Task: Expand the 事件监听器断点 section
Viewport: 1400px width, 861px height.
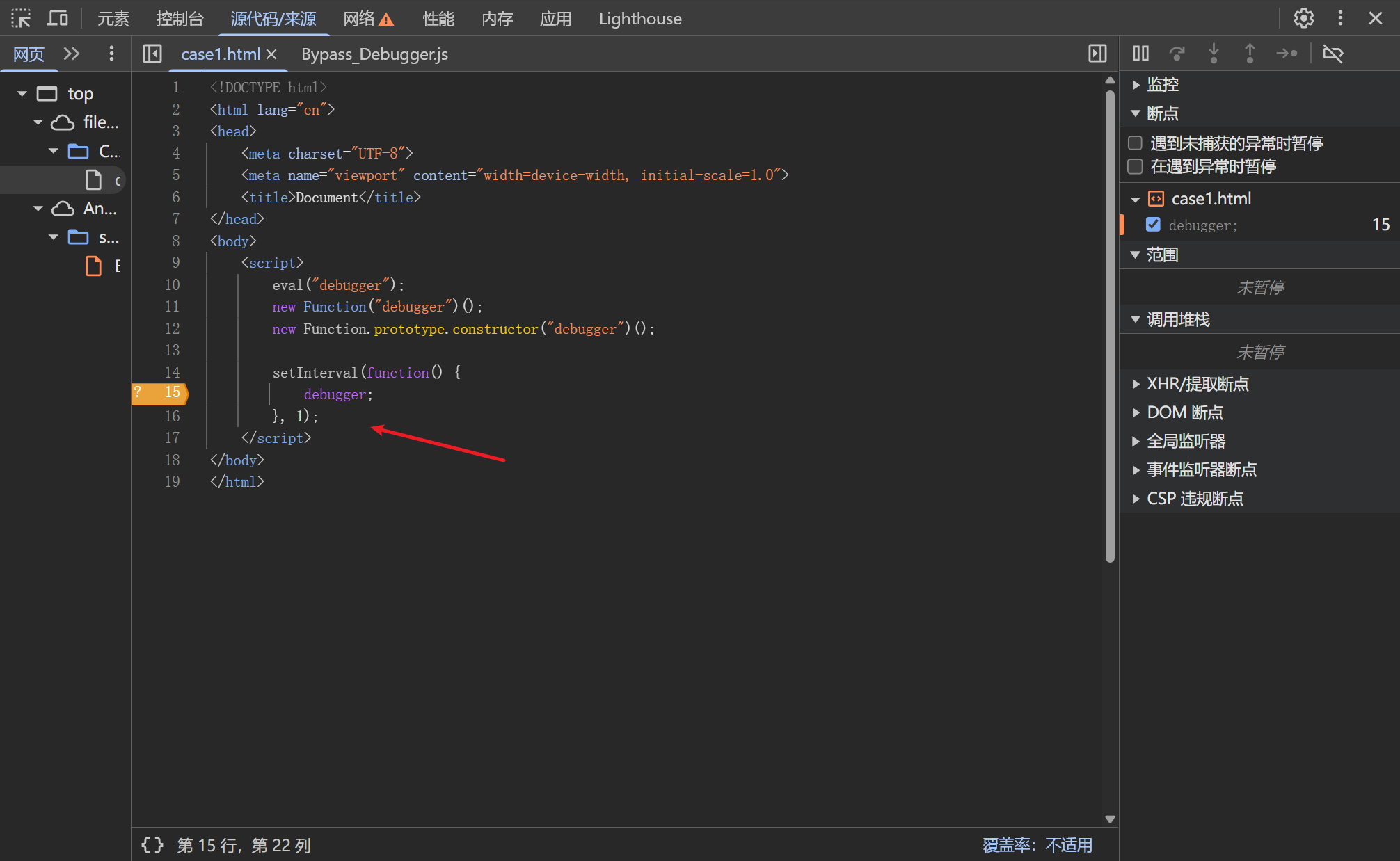Action: pos(1136,469)
